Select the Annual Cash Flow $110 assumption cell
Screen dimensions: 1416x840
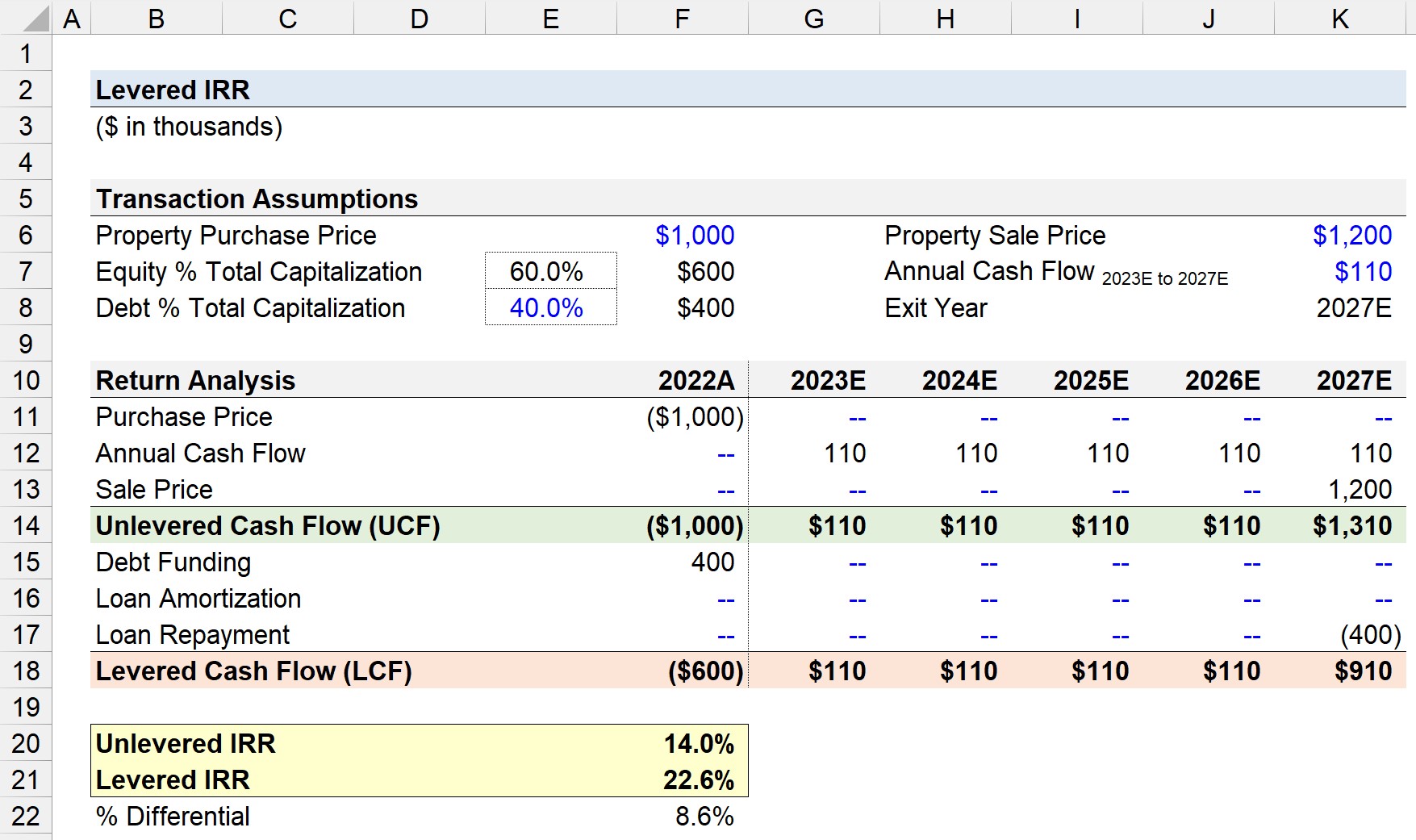(x=1340, y=271)
